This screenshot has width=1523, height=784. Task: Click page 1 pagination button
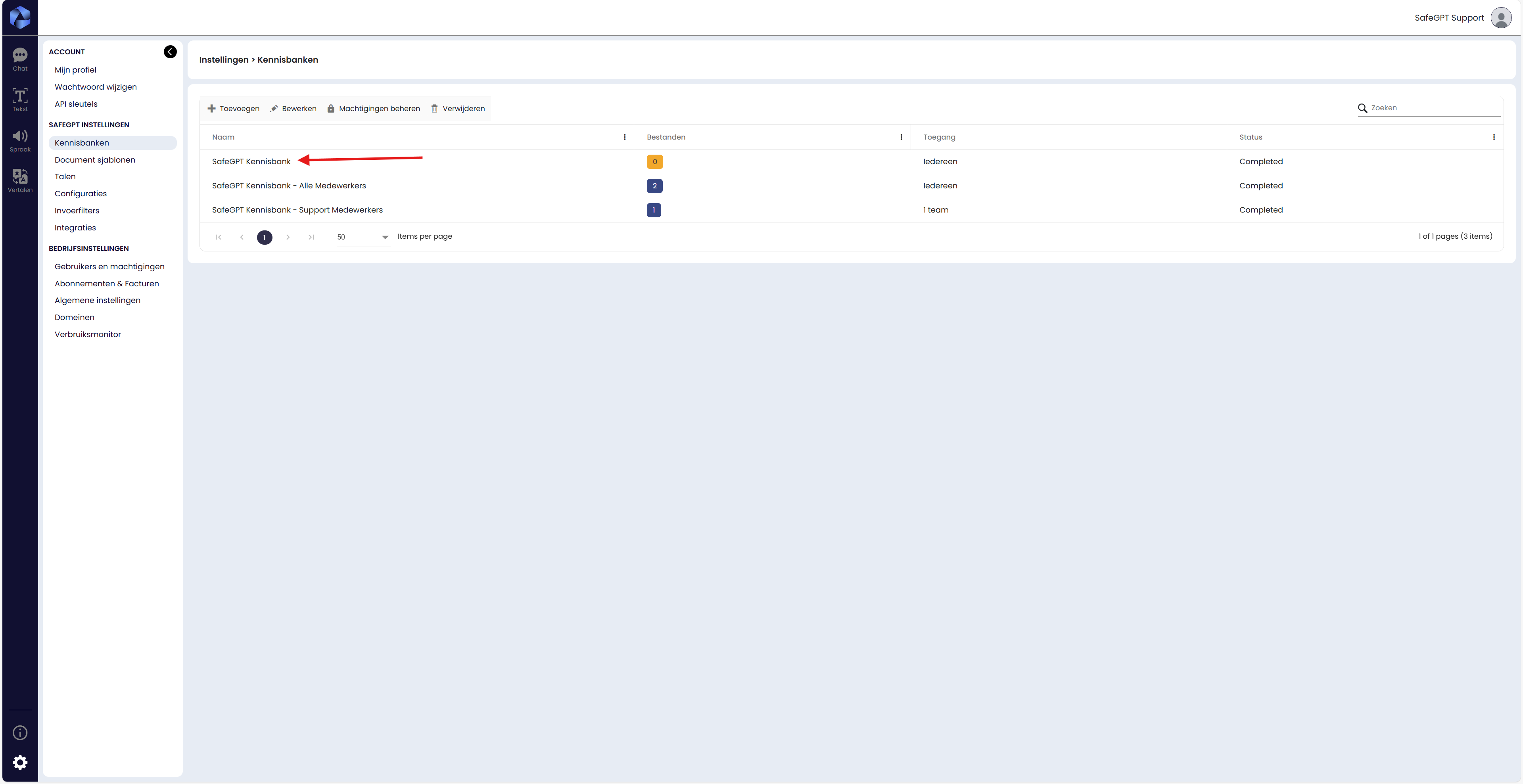click(264, 237)
